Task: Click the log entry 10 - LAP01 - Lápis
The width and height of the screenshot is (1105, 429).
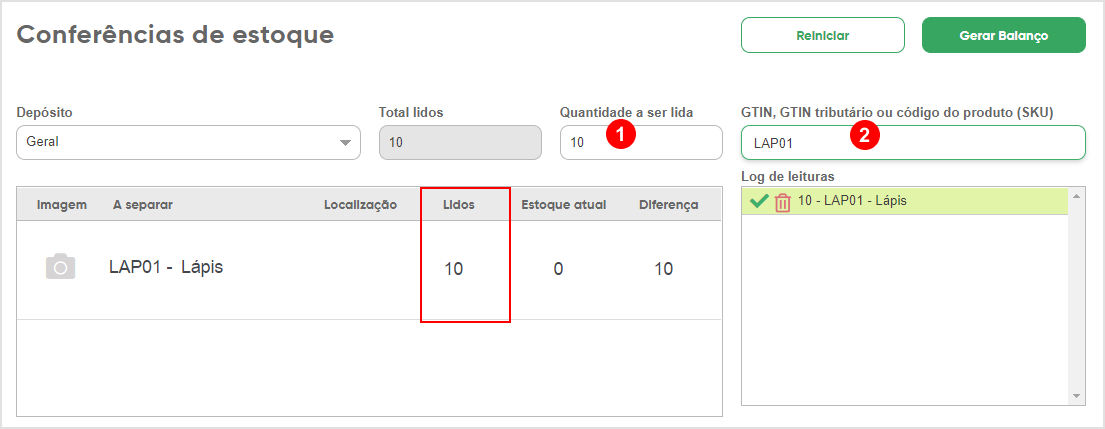Action: (x=852, y=200)
